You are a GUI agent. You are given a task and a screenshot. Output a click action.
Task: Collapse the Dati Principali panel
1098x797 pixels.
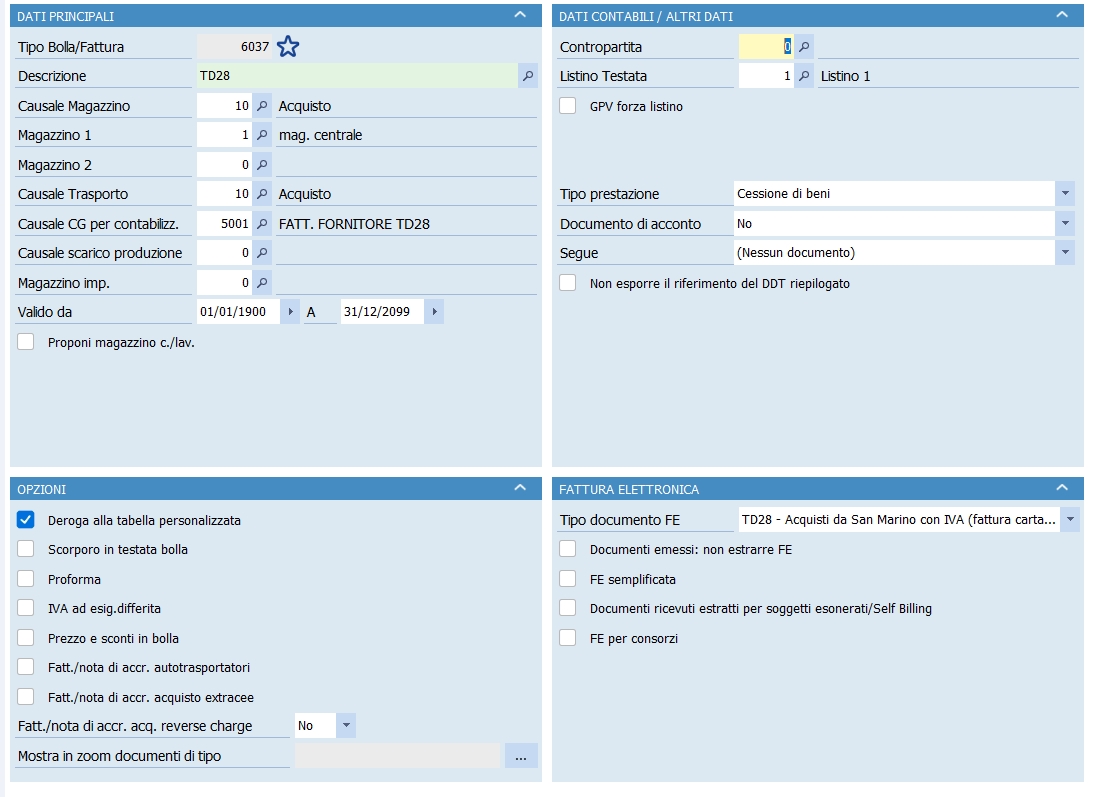(519, 15)
